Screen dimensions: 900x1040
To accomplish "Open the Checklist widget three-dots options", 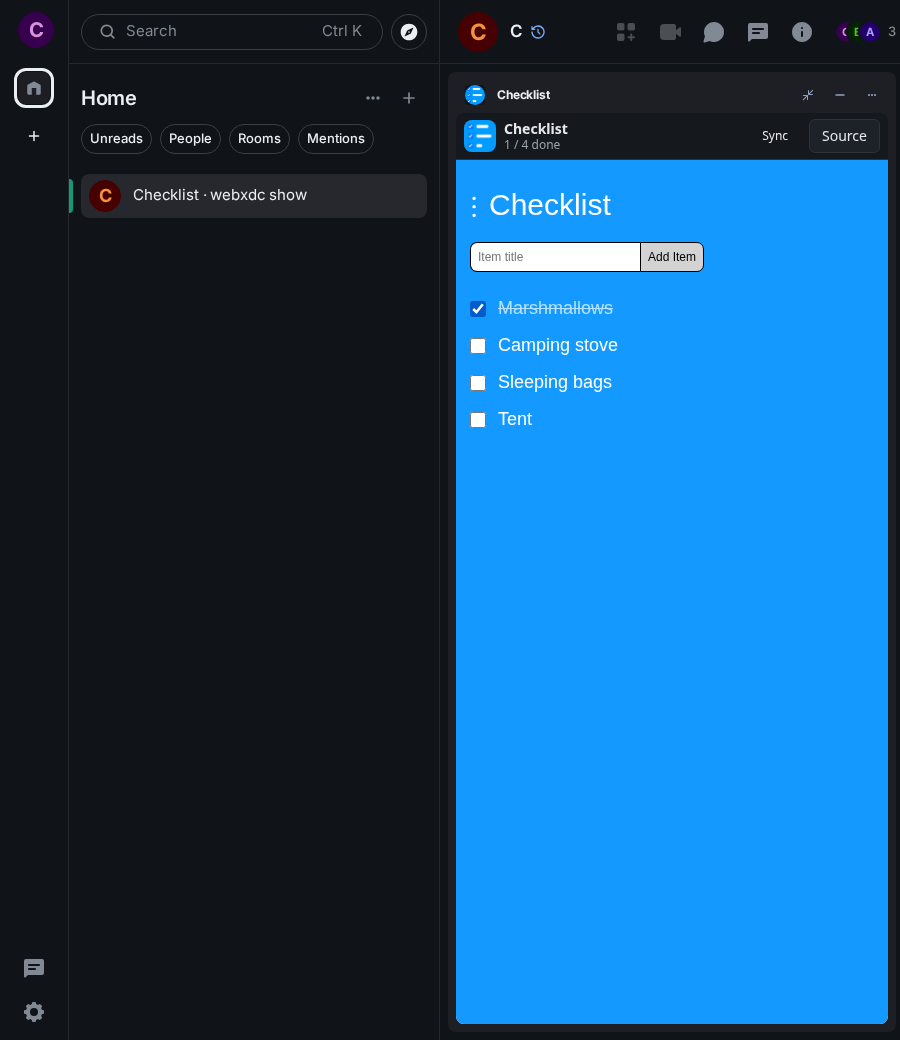I will click(x=871, y=95).
